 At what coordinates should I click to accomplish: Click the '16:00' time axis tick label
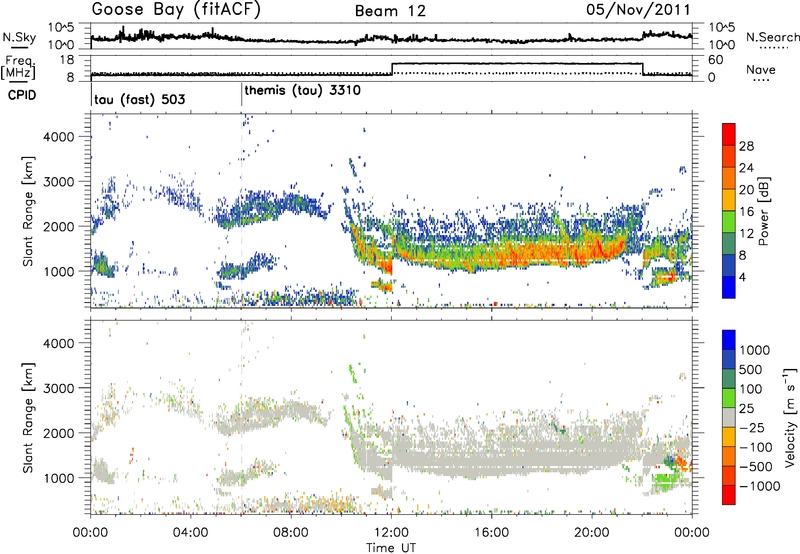point(491,532)
